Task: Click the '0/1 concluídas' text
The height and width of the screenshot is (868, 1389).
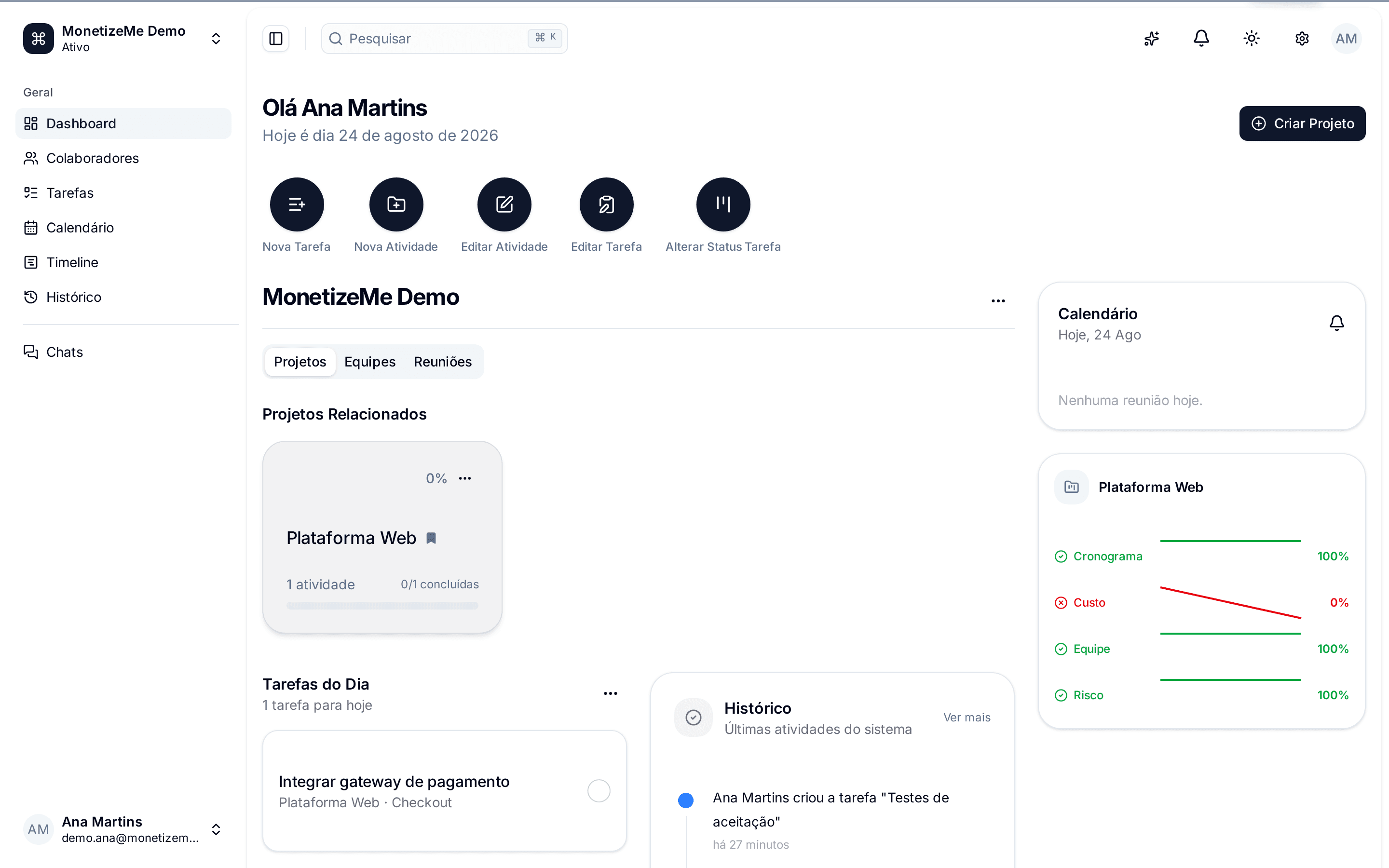Action: pyautogui.click(x=440, y=584)
